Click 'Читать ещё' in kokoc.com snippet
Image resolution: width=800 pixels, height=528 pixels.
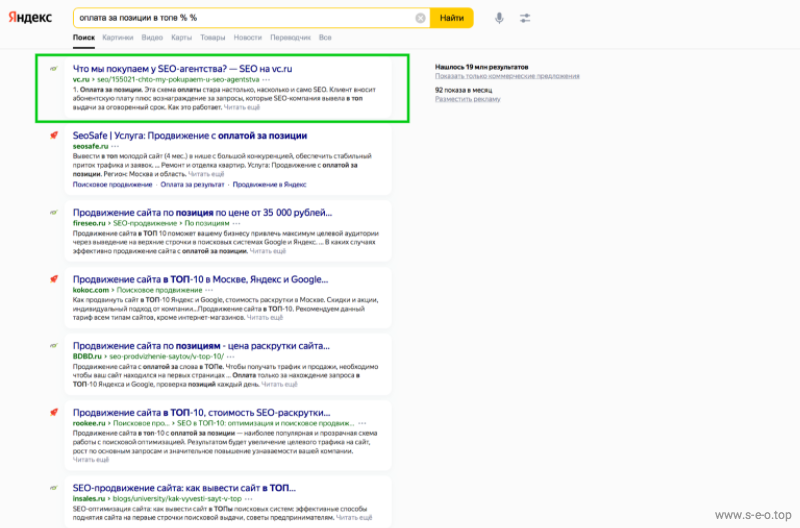(x=265, y=317)
